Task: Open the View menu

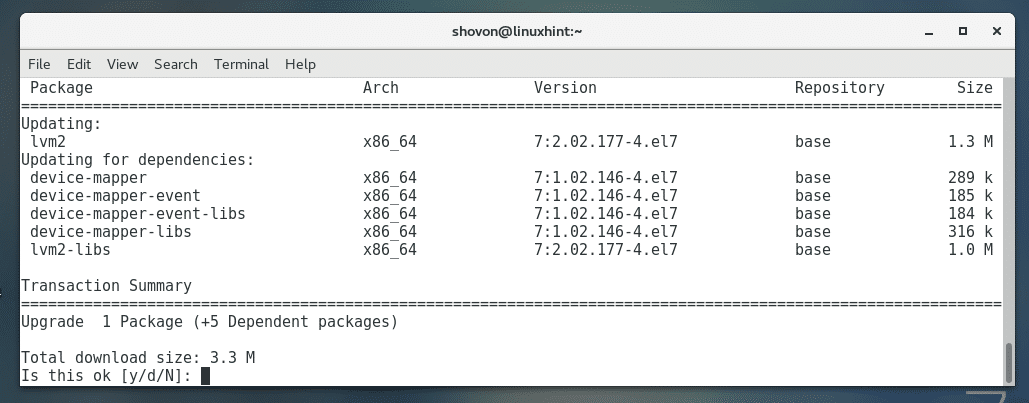Action: pyautogui.click(x=122, y=64)
